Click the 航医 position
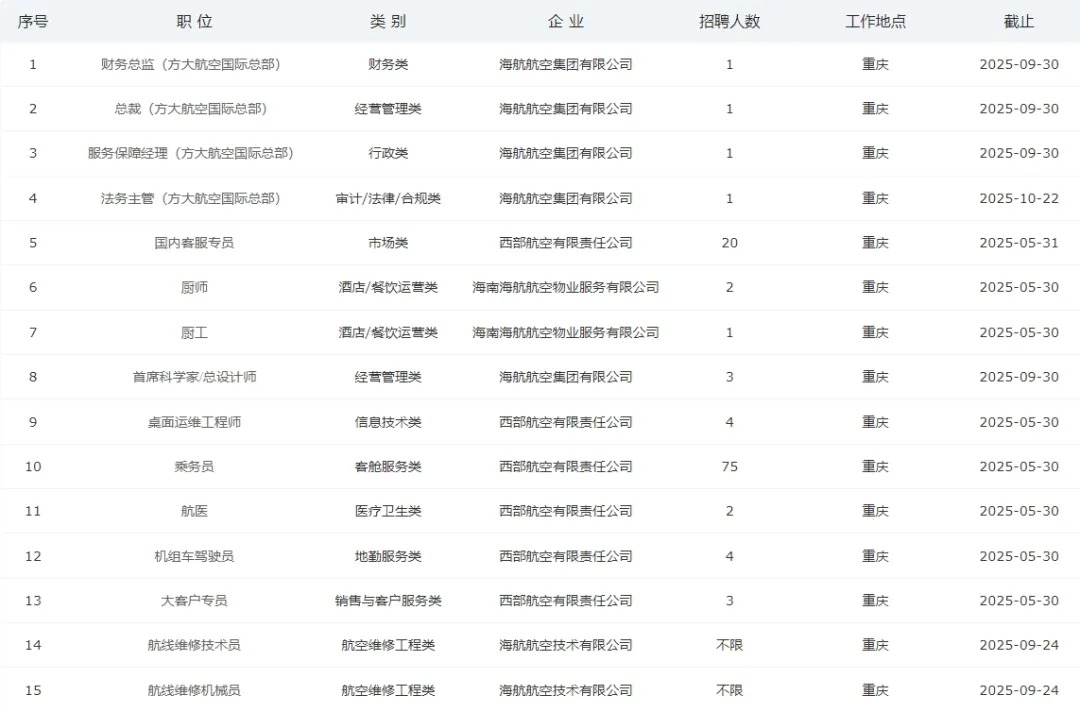1080x712 pixels. pyautogui.click(x=194, y=511)
